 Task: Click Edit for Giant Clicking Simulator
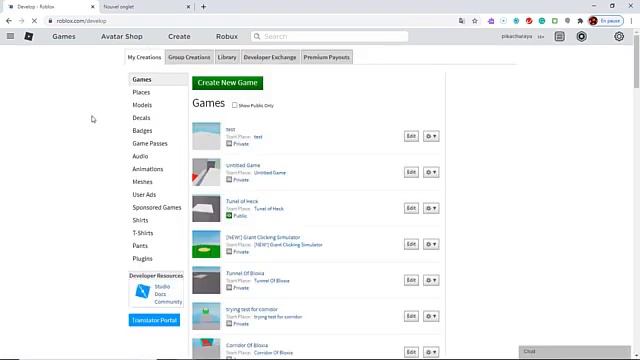tap(411, 244)
